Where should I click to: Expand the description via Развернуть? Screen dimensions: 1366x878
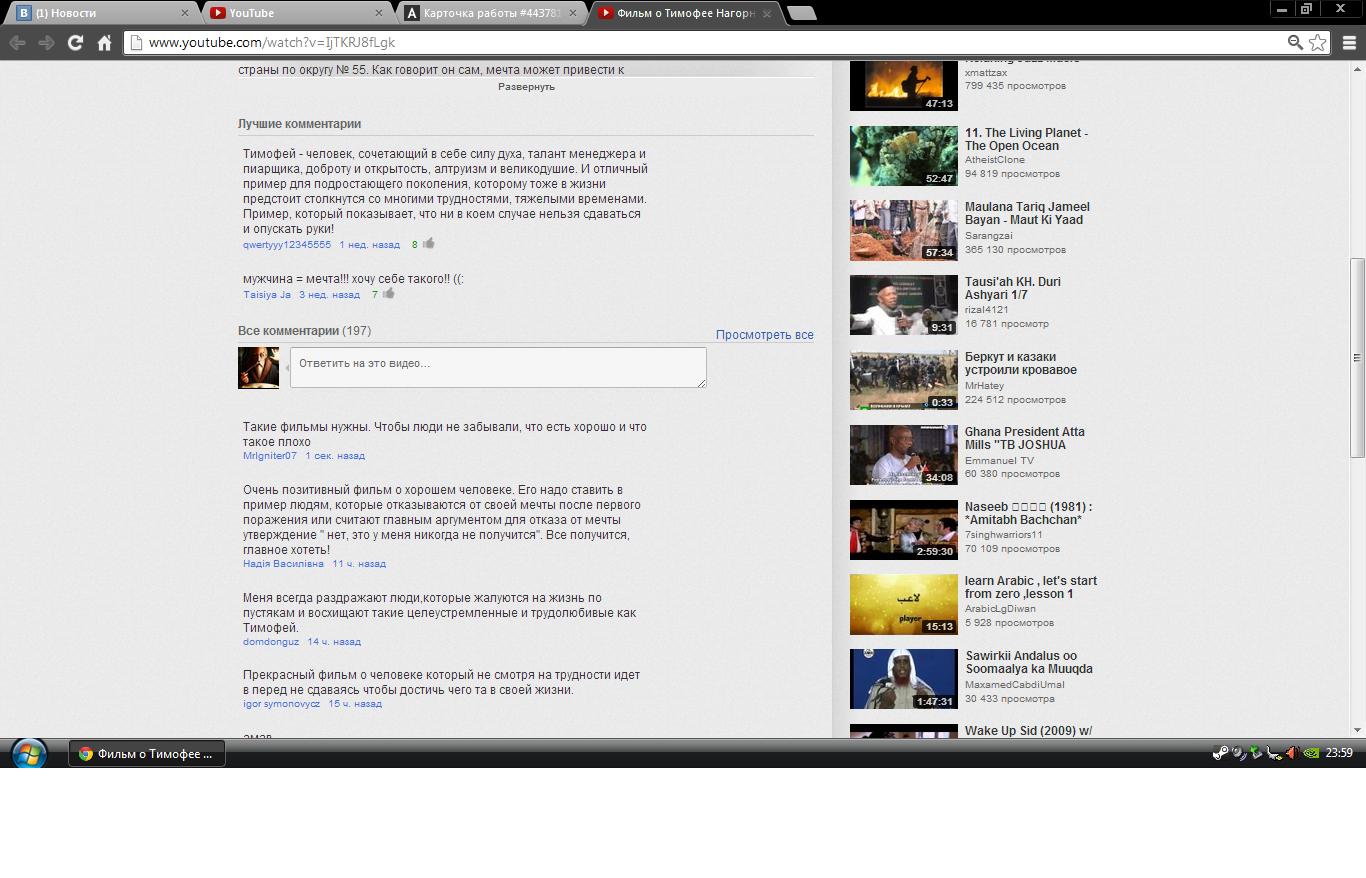click(526, 87)
